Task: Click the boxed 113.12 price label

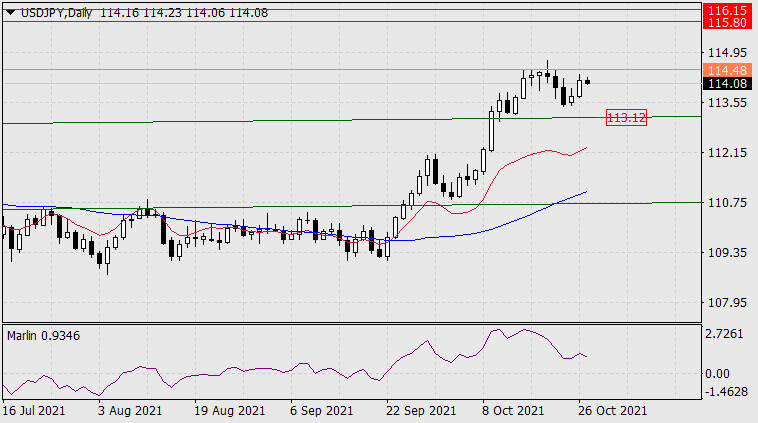Action: (x=626, y=117)
